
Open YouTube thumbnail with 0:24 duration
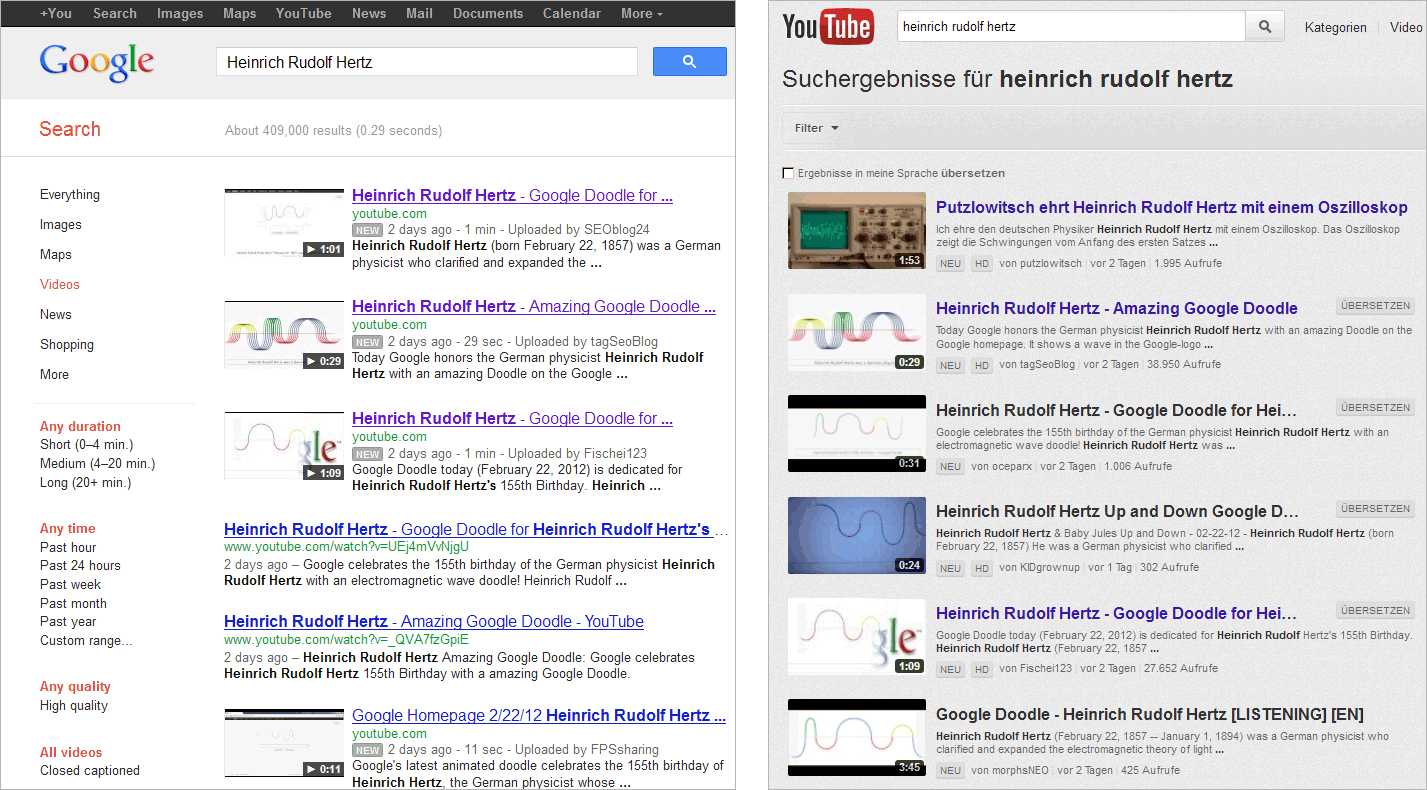857,535
